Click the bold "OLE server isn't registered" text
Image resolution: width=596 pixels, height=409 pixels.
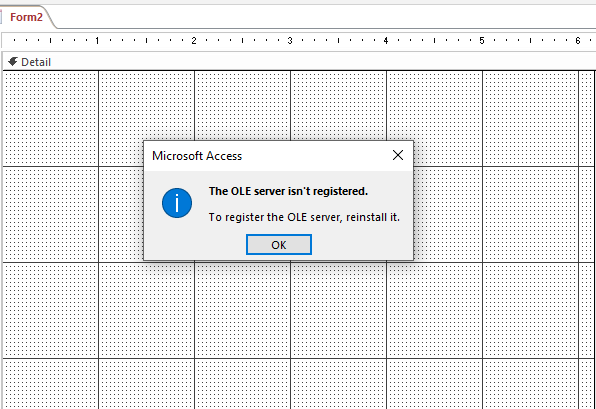[x=288, y=191]
